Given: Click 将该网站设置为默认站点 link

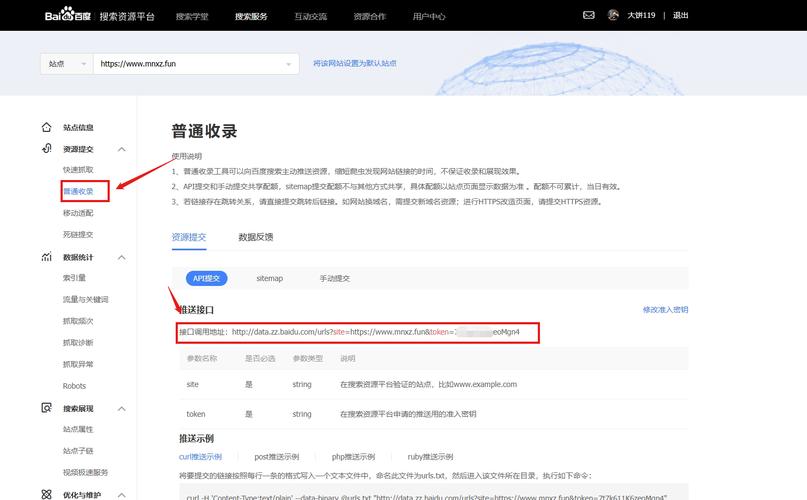Looking at the screenshot, I should pos(354,63).
